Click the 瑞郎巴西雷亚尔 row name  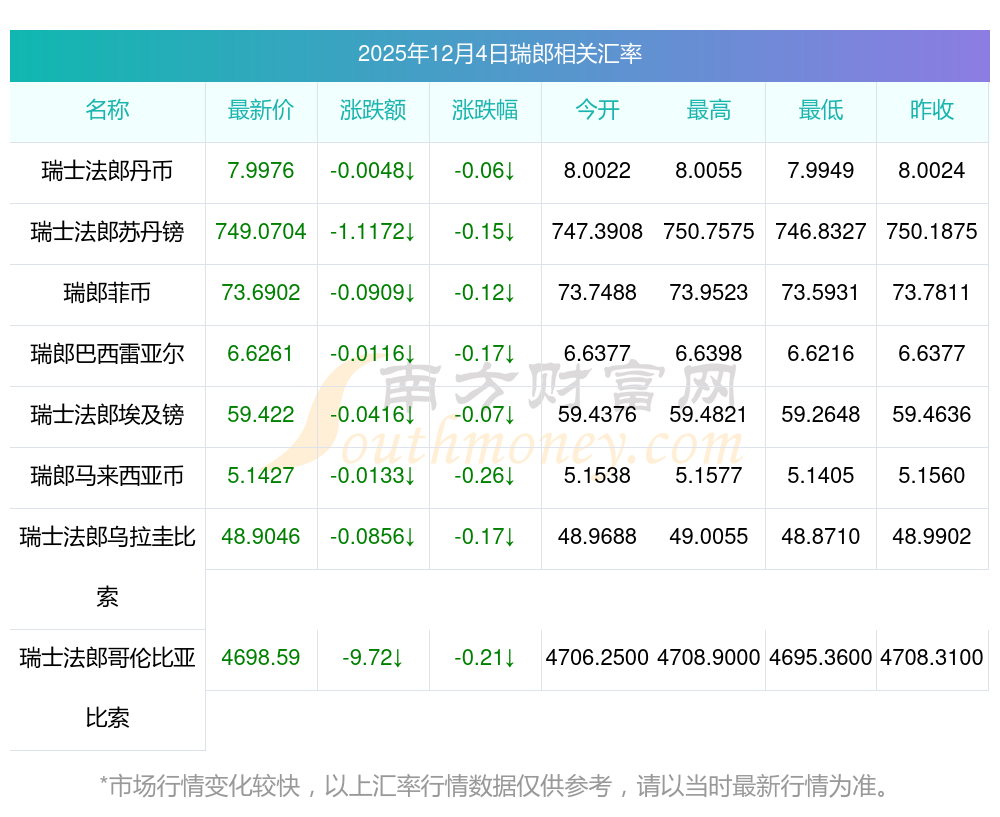(107, 353)
